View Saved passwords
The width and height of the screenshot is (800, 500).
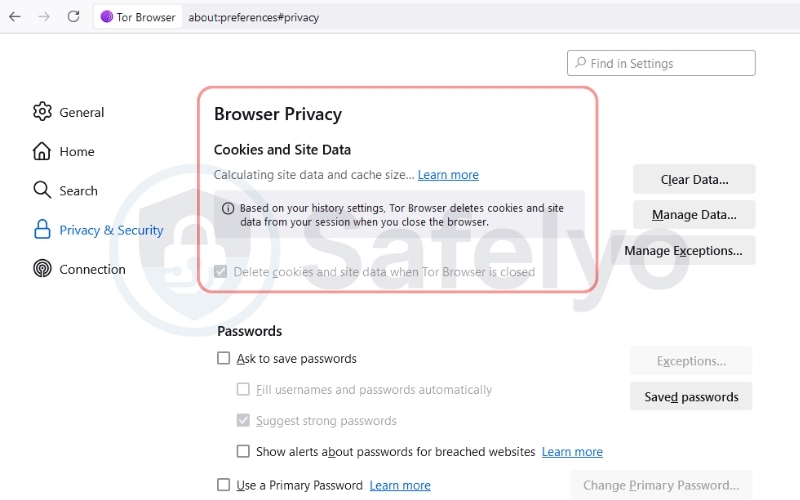tap(691, 397)
